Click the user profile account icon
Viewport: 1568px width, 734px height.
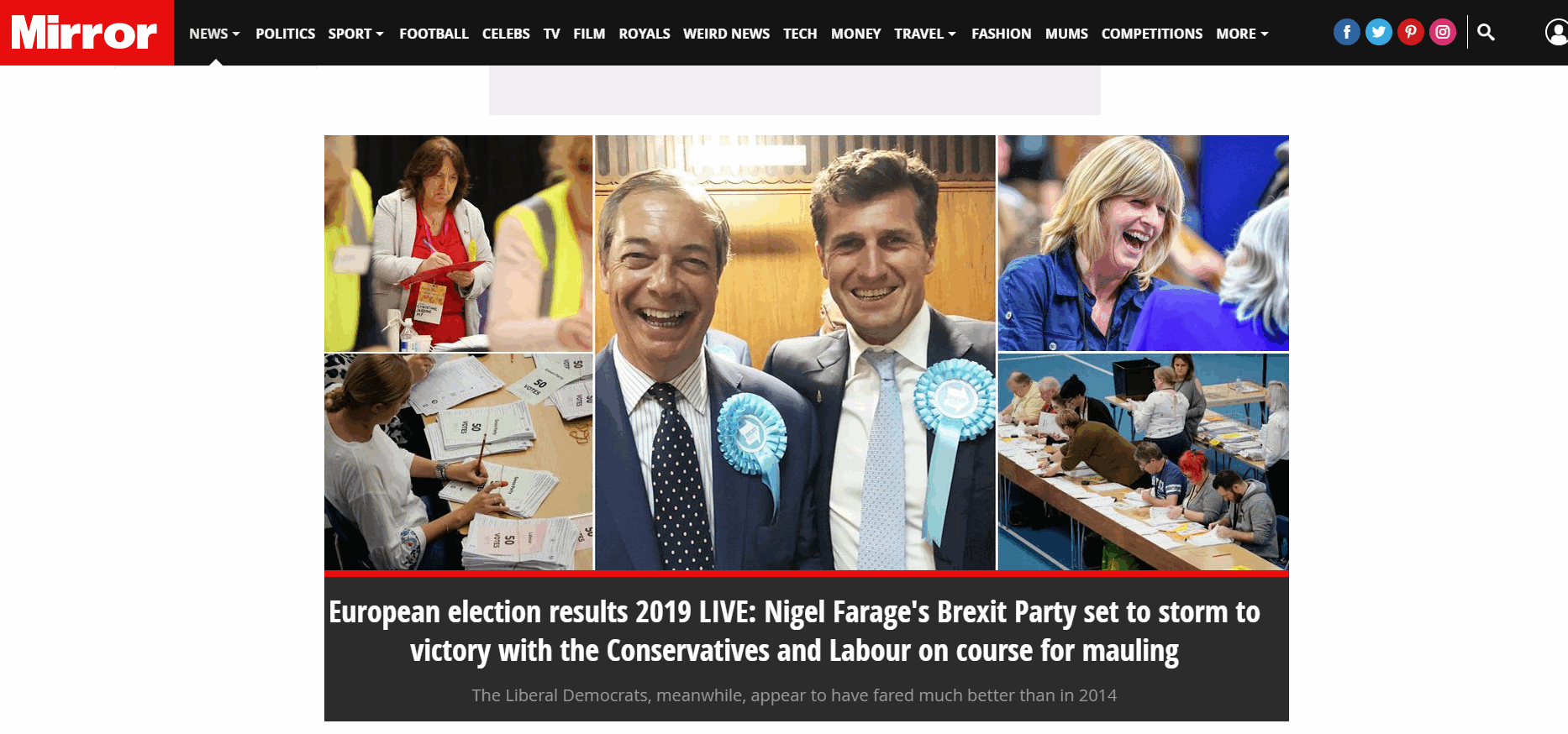(x=1556, y=33)
